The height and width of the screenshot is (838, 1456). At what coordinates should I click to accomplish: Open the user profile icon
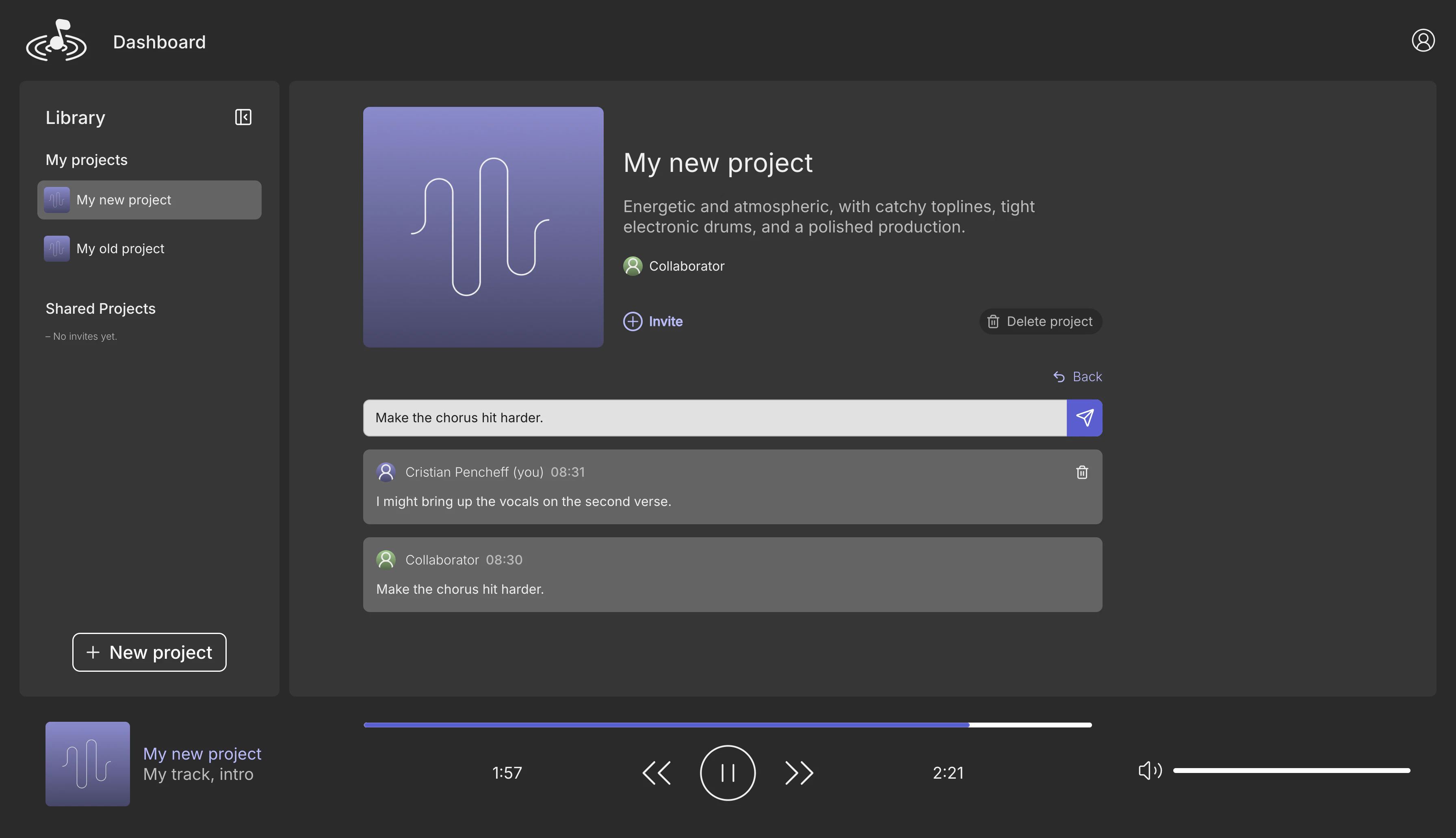pos(1423,40)
